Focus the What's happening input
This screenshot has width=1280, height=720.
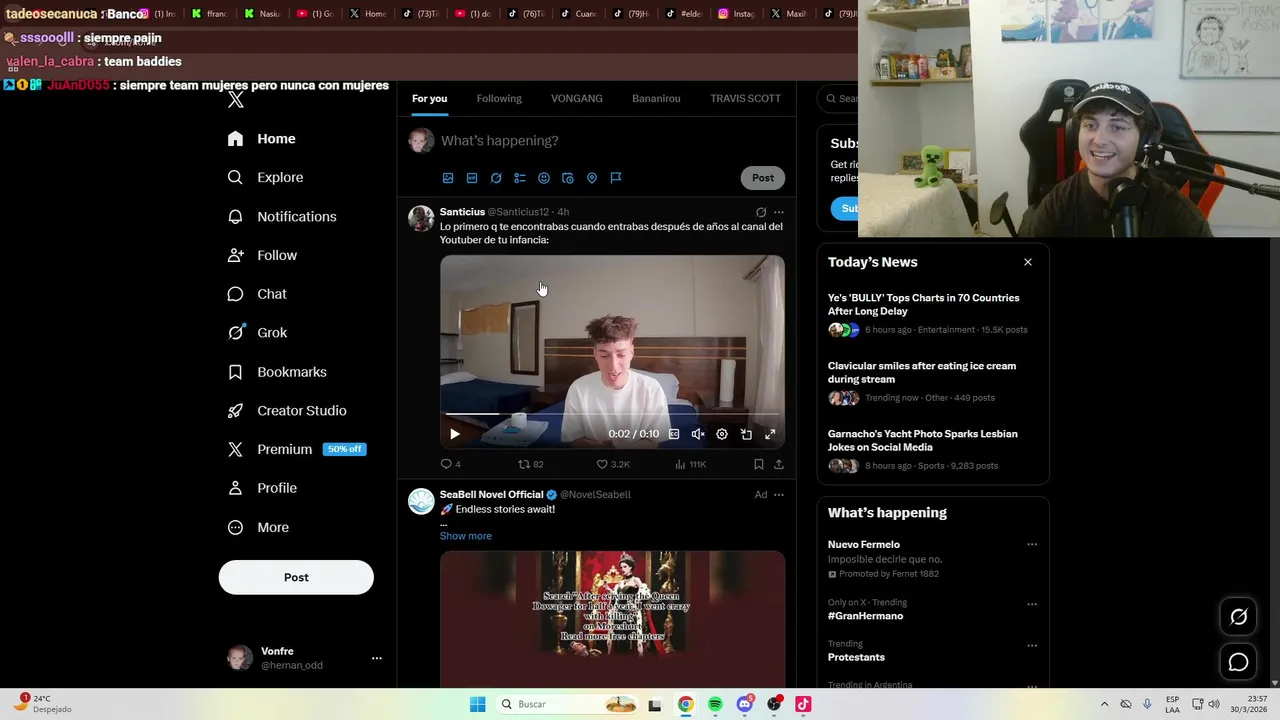[612, 141]
